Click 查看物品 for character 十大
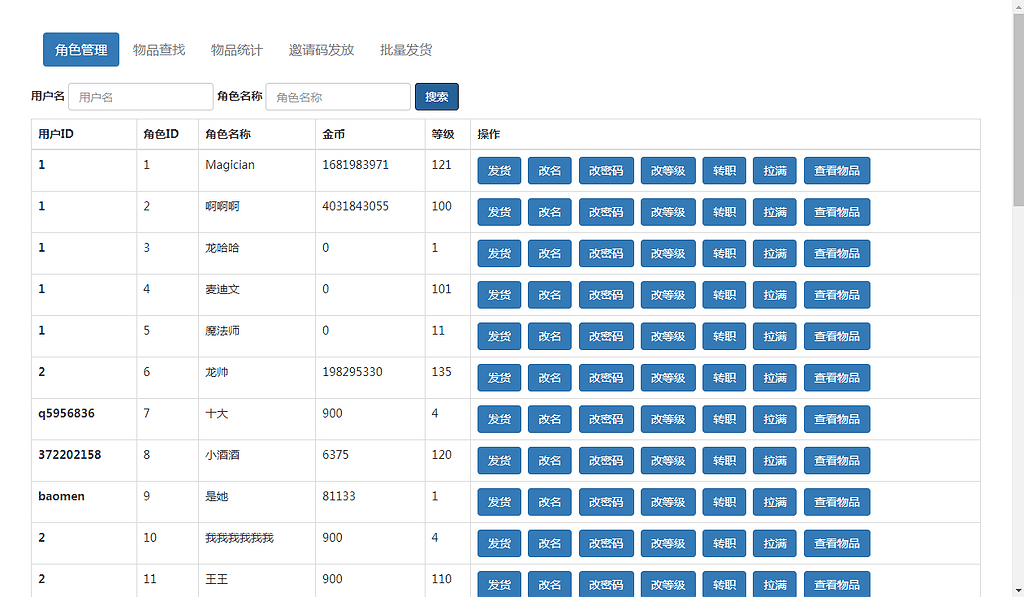The width and height of the screenshot is (1024, 597). coord(837,420)
